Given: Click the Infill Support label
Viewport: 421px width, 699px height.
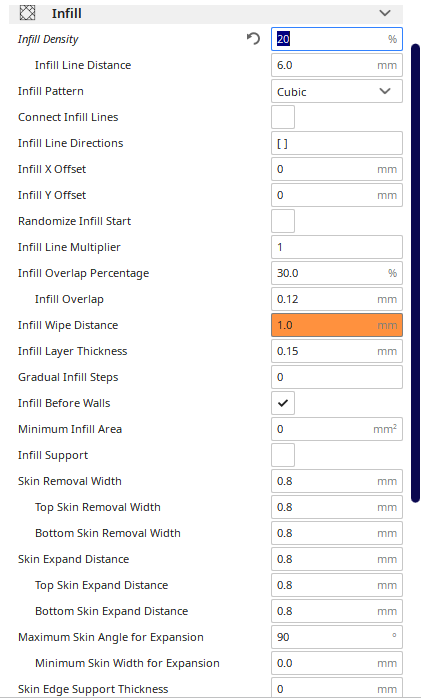Looking at the screenshot, I should click(53, 455).
